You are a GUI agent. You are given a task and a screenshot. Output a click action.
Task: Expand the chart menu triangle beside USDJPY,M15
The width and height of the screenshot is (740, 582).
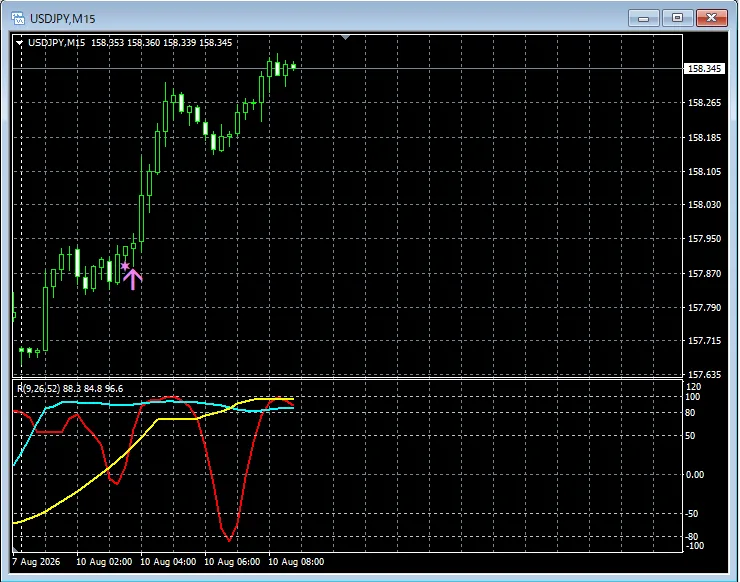point(19,43)
